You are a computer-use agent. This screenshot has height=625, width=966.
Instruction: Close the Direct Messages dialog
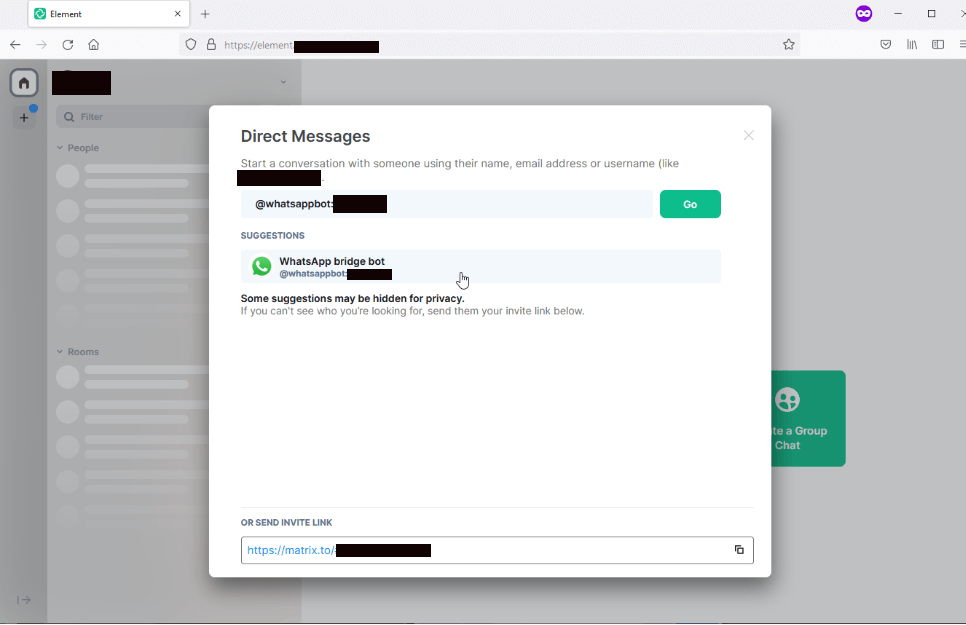point(749,135)
